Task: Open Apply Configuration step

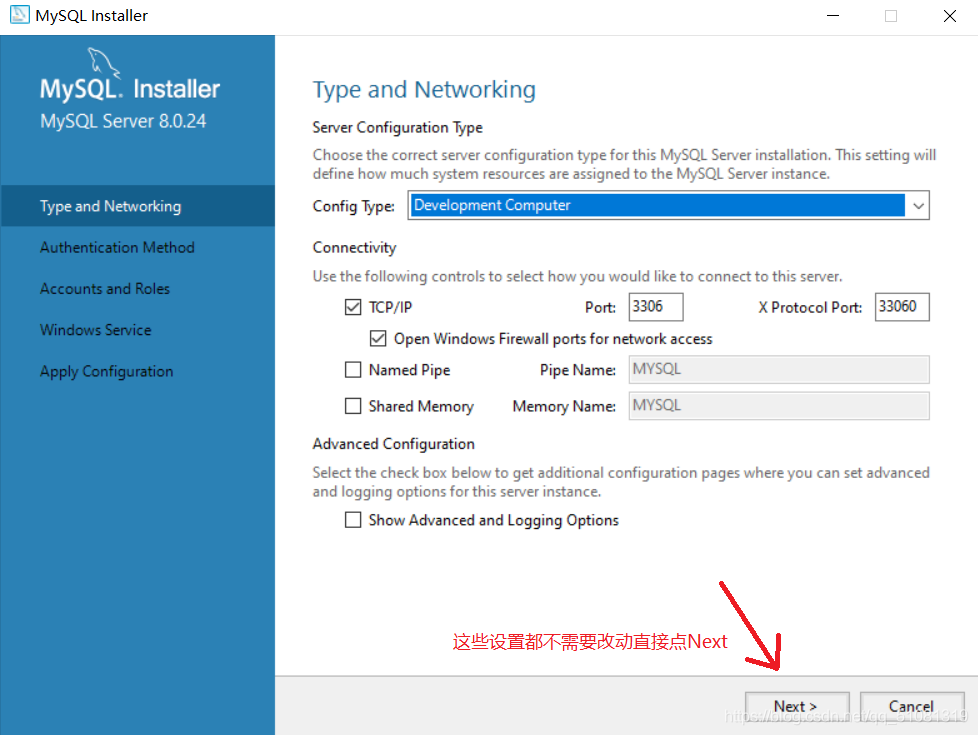Action: click(x=107, y=371)
